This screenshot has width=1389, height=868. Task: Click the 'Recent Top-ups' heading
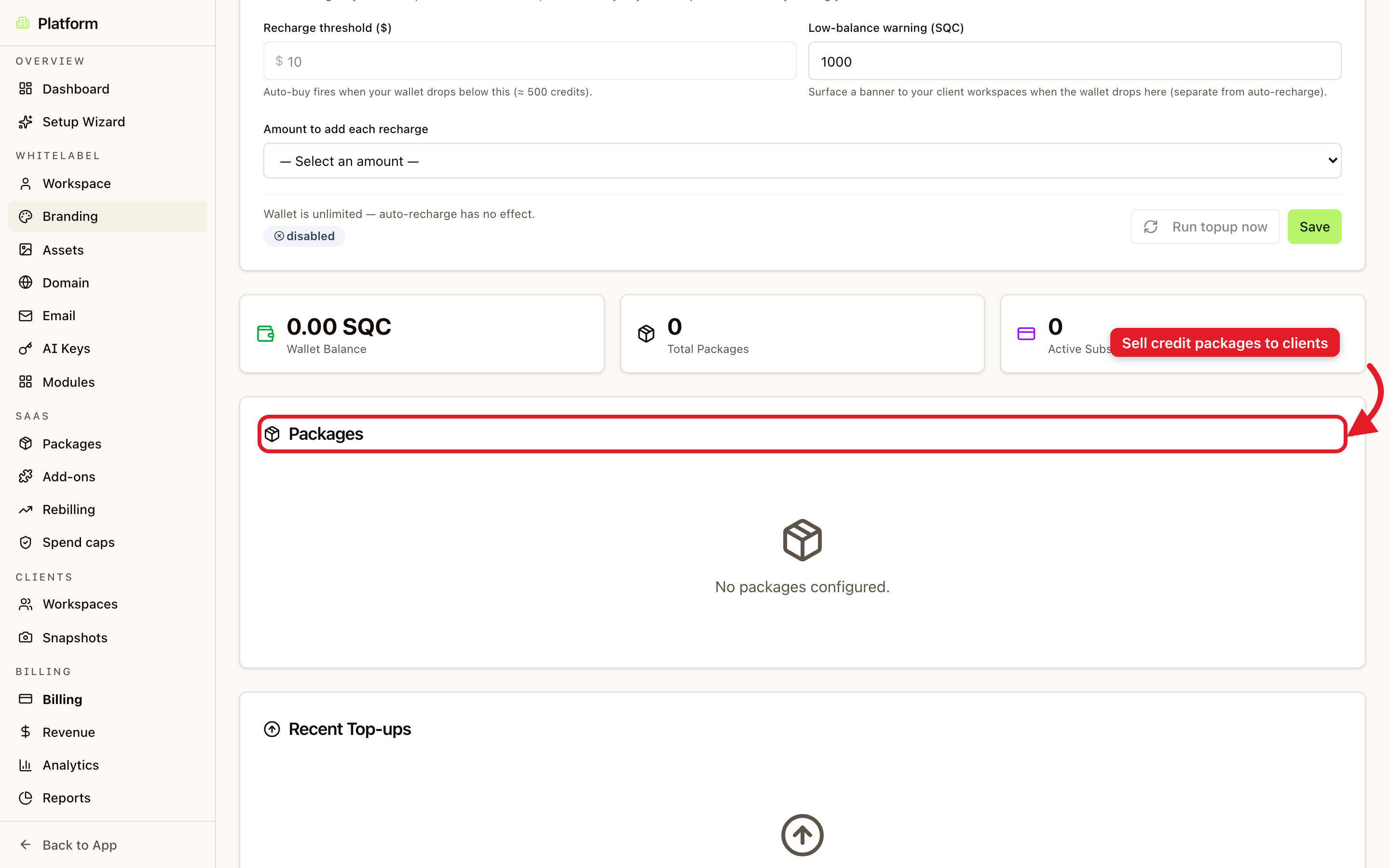point(350,729)
